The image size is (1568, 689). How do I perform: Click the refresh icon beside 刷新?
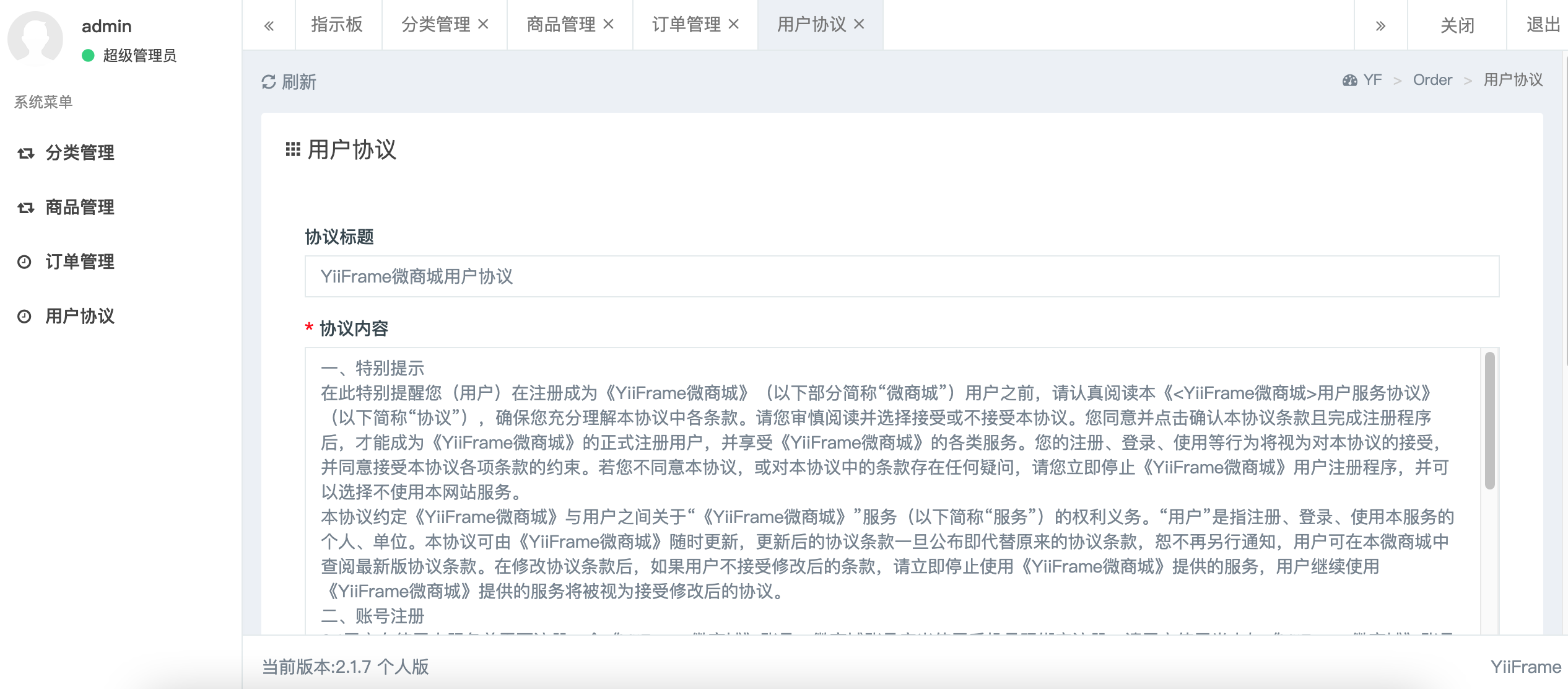coord(268,82)
